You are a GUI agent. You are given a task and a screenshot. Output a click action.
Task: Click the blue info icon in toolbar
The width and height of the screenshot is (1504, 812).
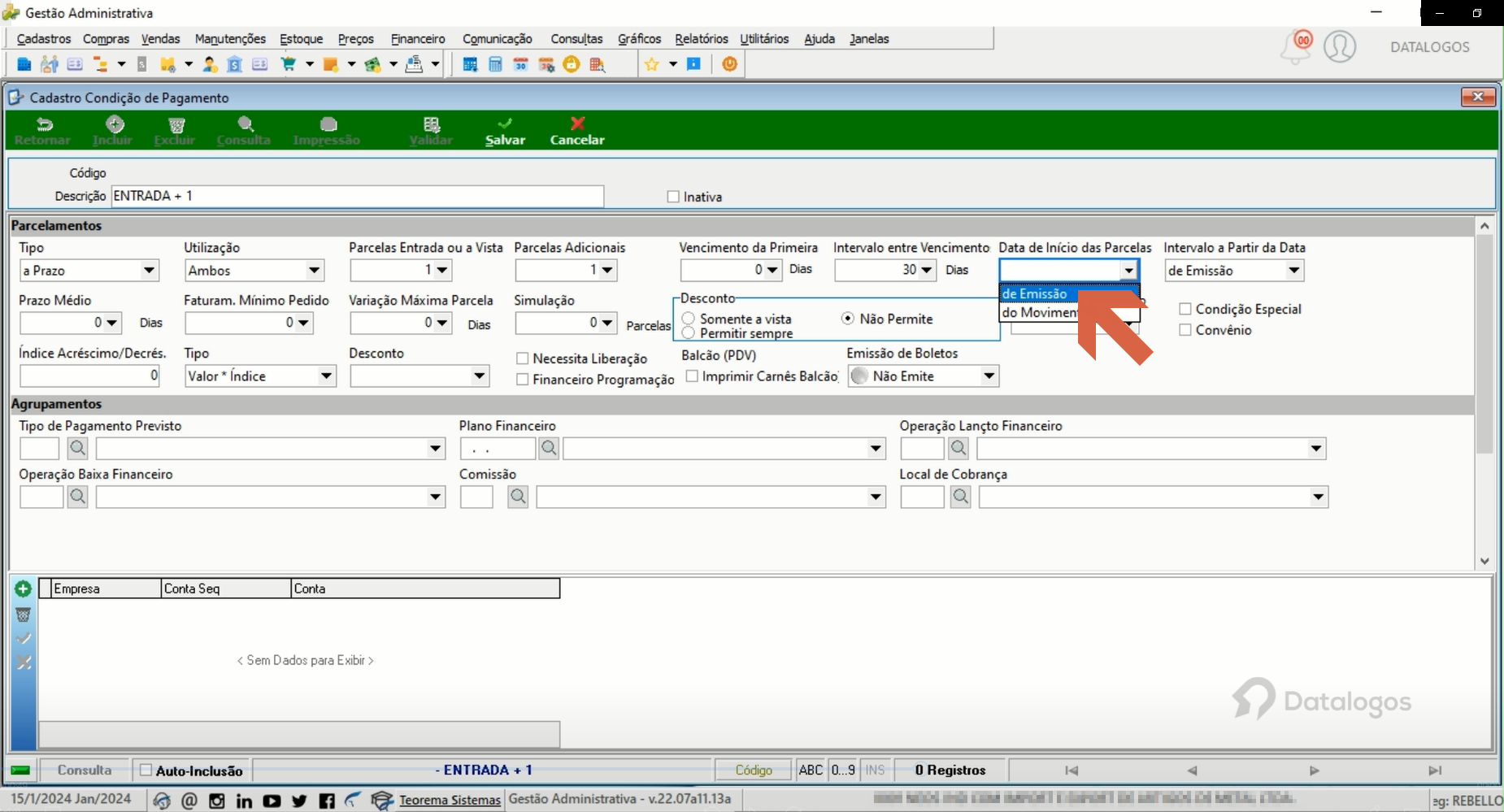(x=693, y=64)
